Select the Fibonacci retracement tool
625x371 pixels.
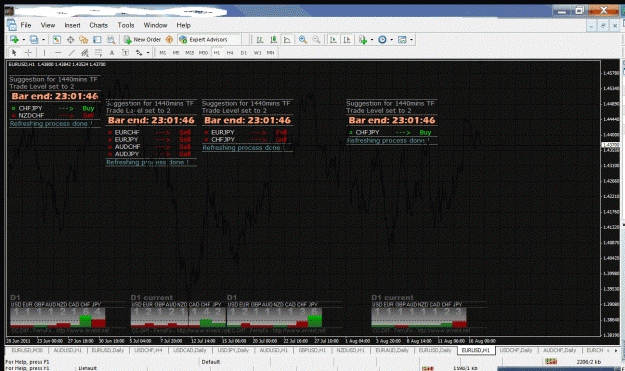(x=98, y=53)
